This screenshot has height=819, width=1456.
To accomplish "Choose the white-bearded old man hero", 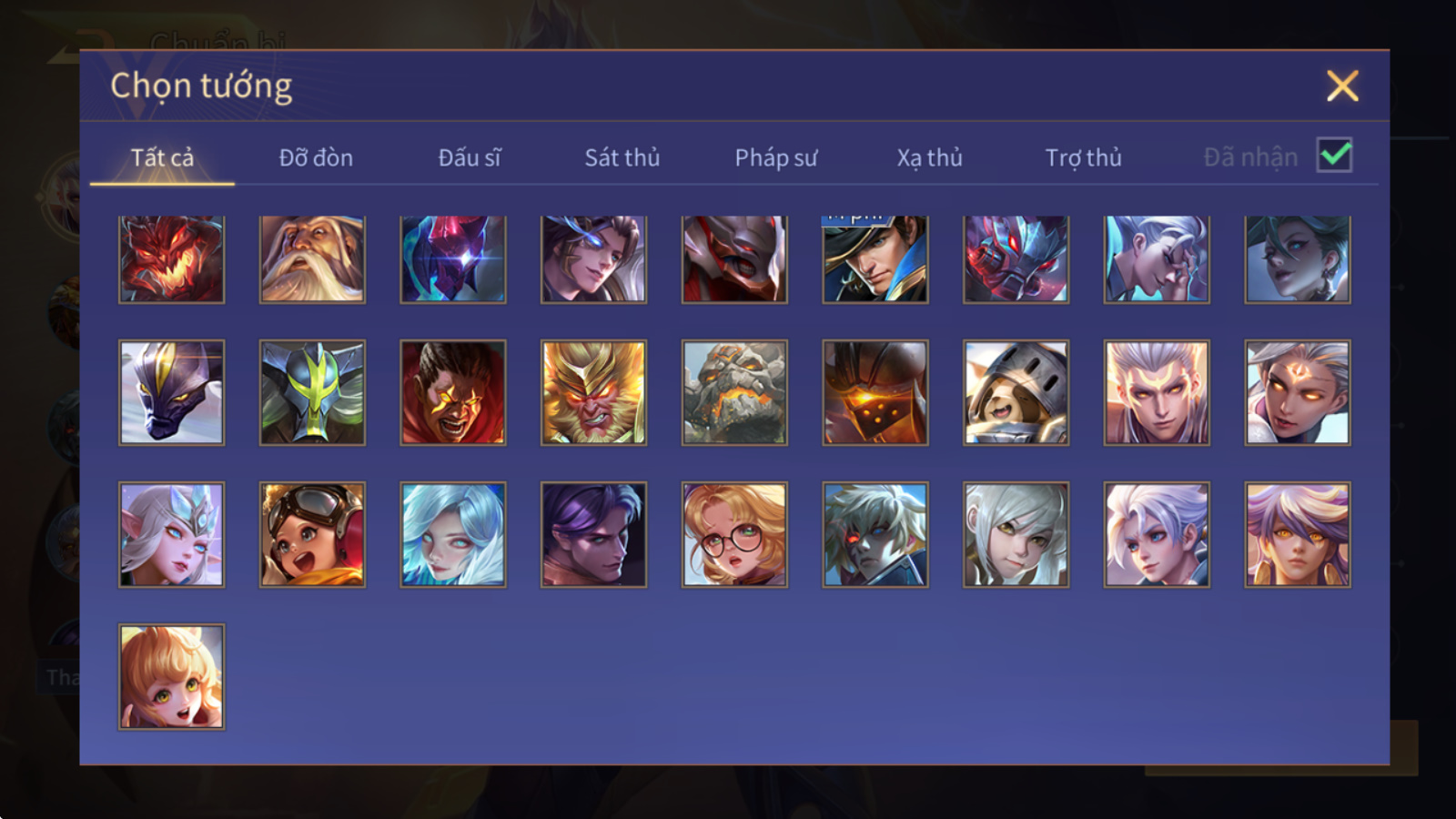I will tap(312, 258).
